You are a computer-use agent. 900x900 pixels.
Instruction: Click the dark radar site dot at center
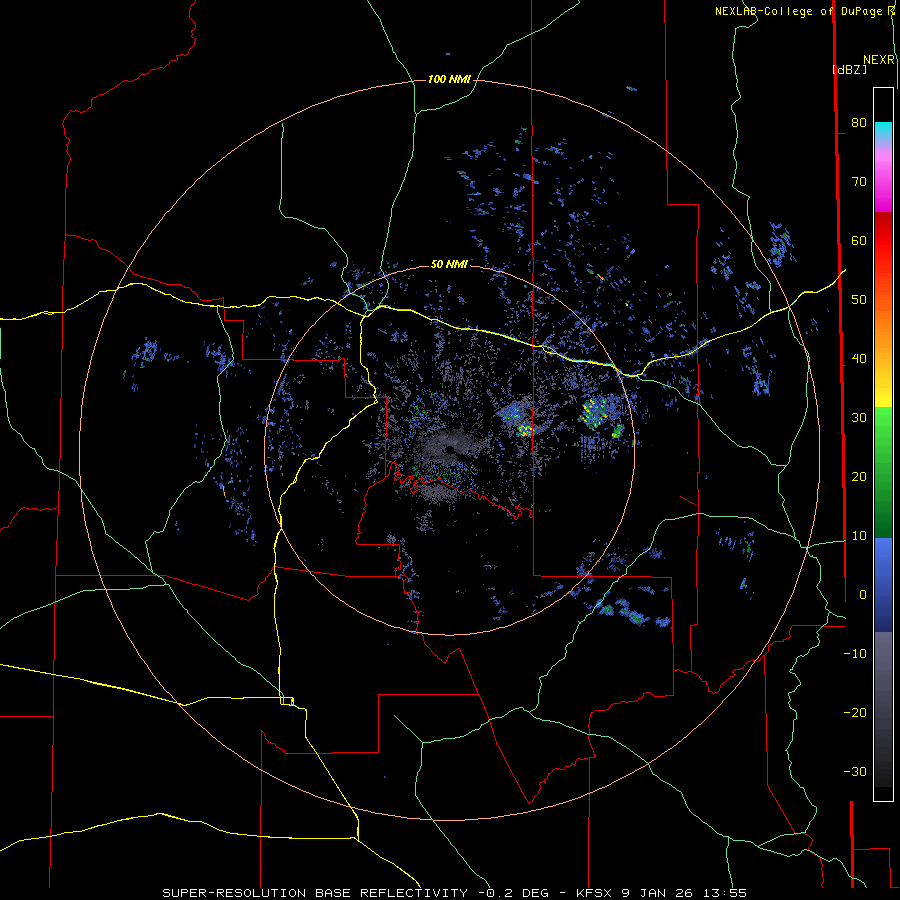click(x=449, y=449)
